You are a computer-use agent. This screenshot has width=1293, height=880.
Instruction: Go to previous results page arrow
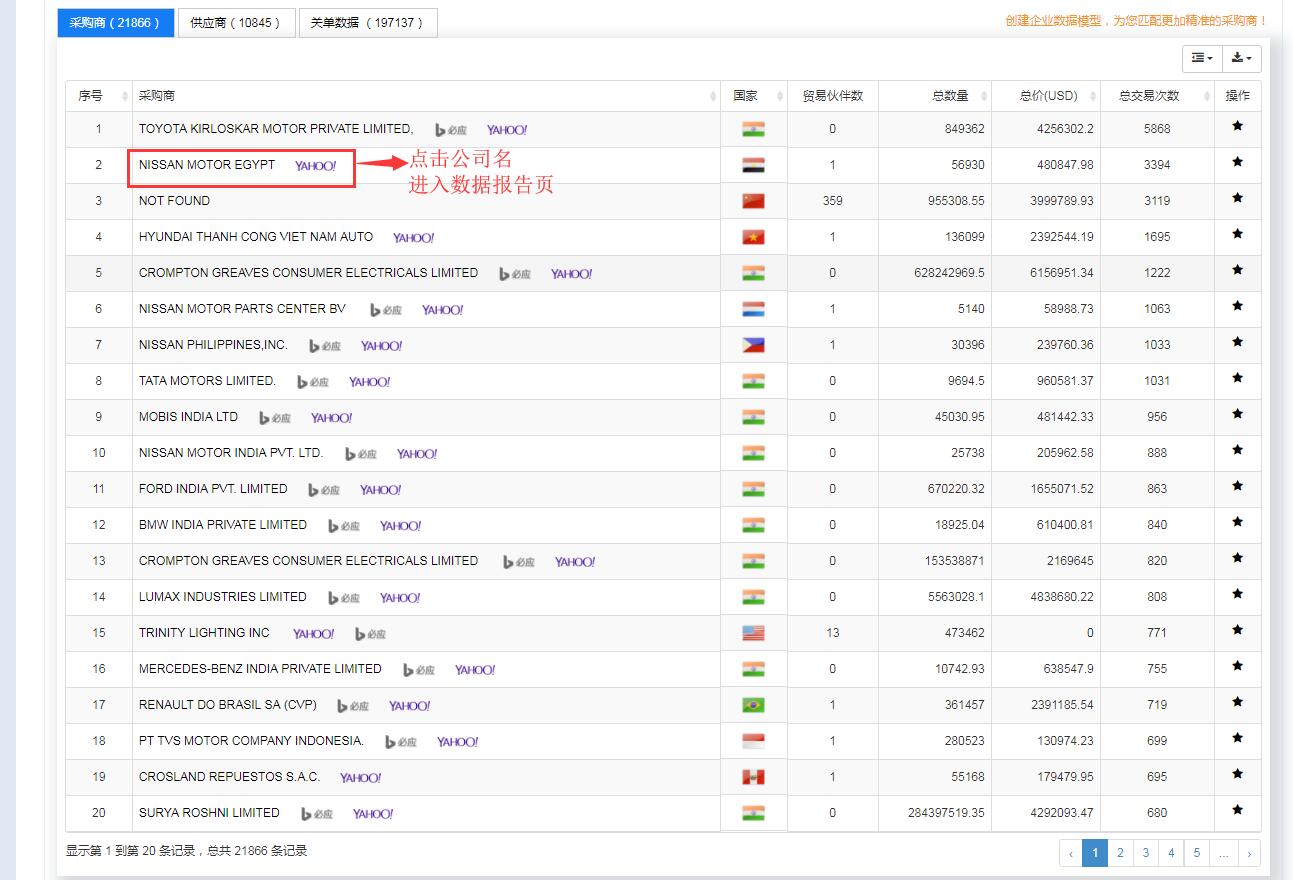coord(1071,853)
